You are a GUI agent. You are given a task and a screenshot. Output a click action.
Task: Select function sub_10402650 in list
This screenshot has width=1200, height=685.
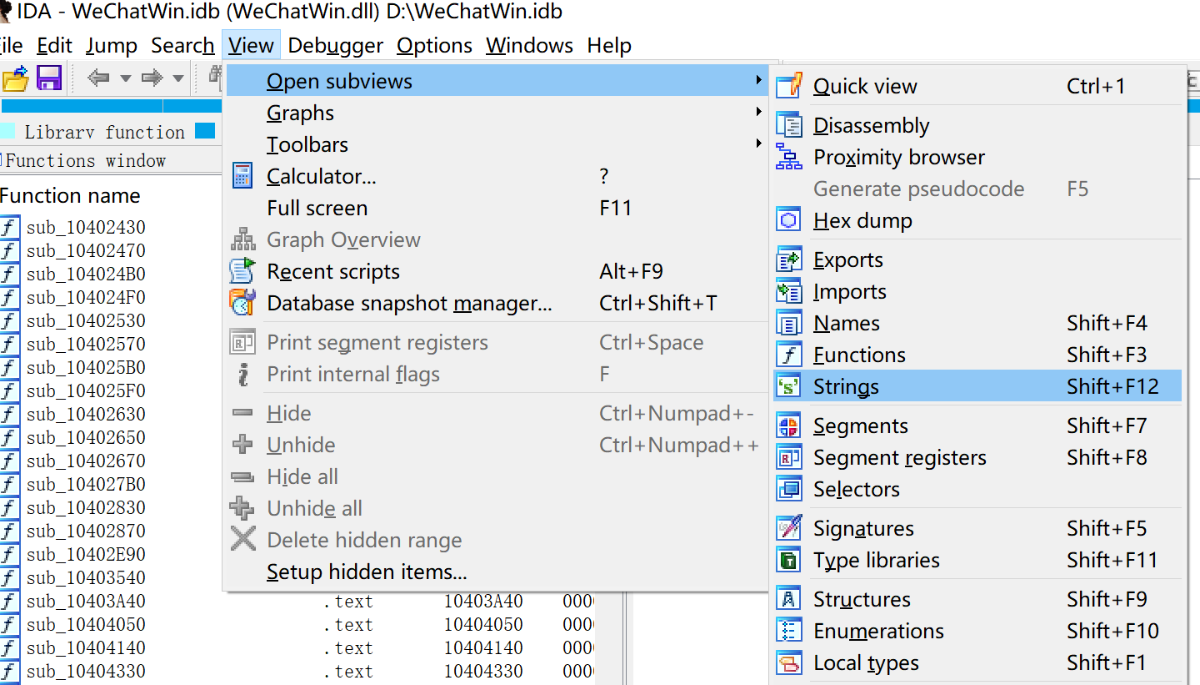coord(86,438)
